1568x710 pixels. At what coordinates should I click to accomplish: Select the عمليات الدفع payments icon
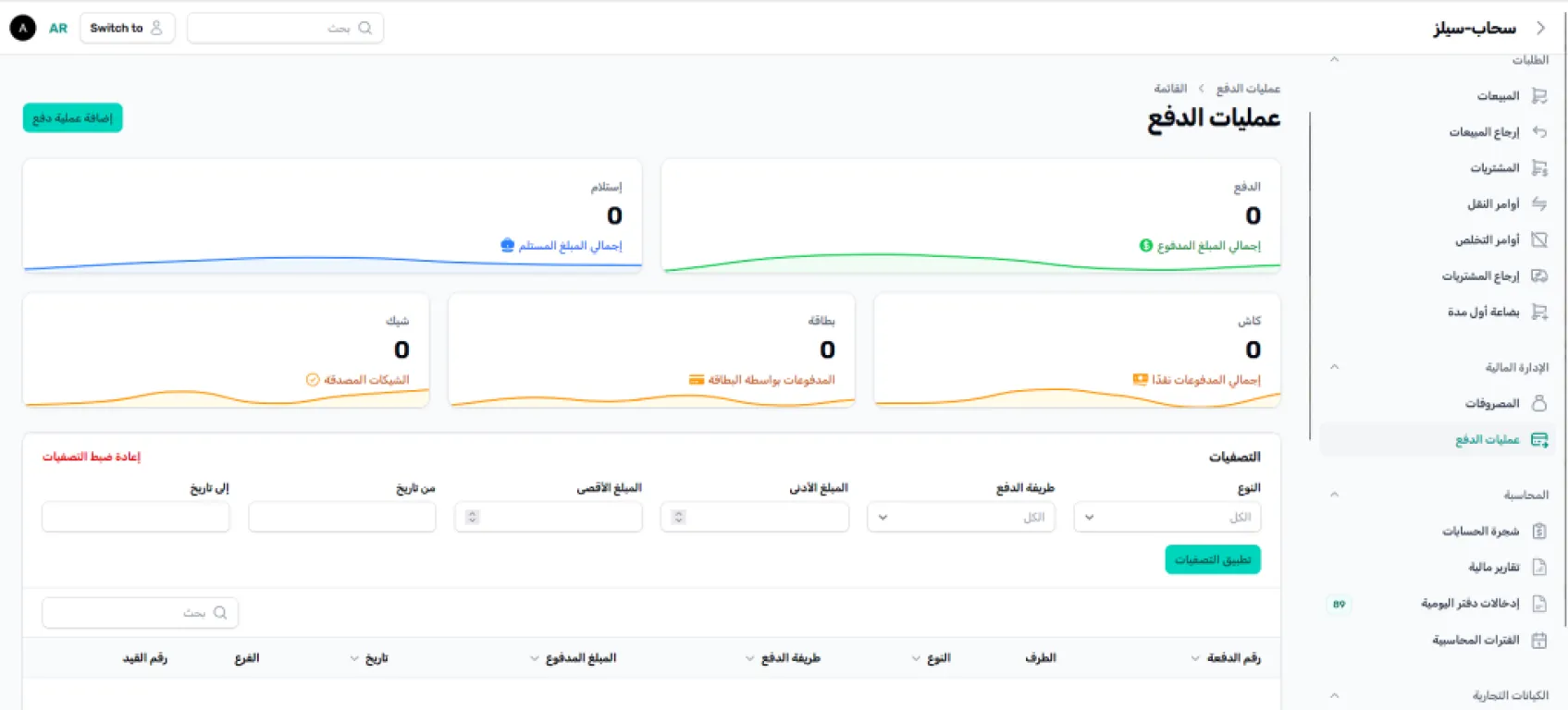click(1539, 439)
